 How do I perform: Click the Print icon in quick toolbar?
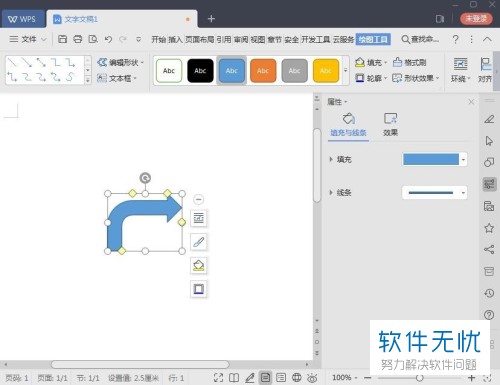[x=78, y=39]
